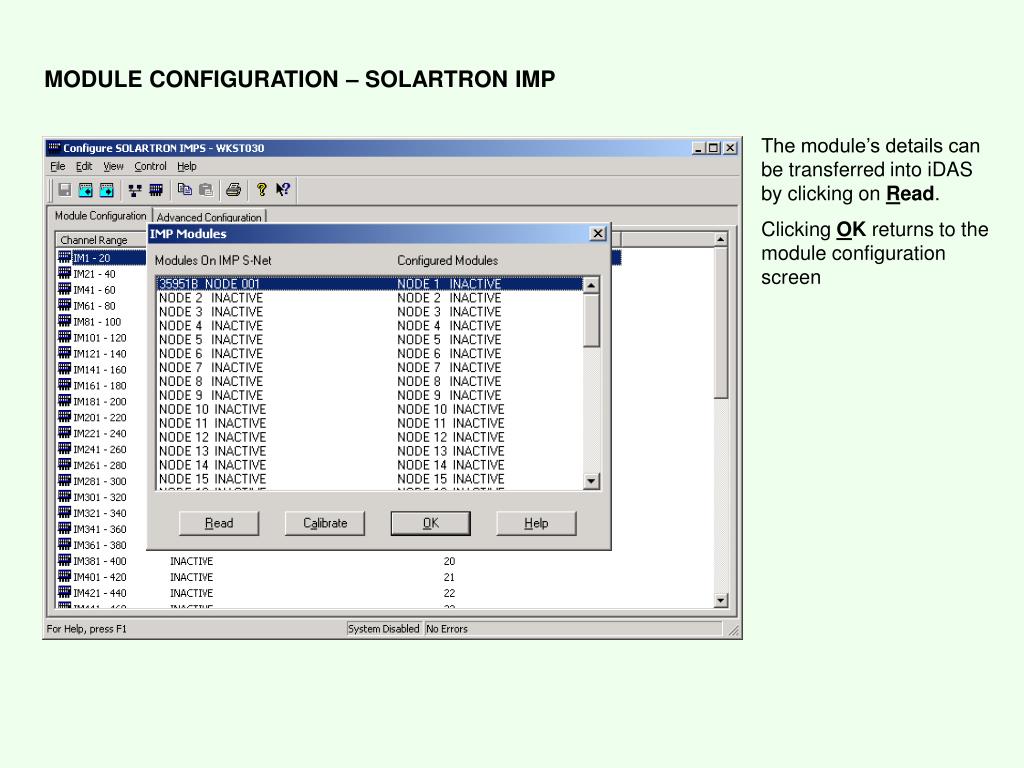Viewport: 1024px width, 768px height.
Task: Click the Copy toolbar icon
Action: tap(185, 190)
